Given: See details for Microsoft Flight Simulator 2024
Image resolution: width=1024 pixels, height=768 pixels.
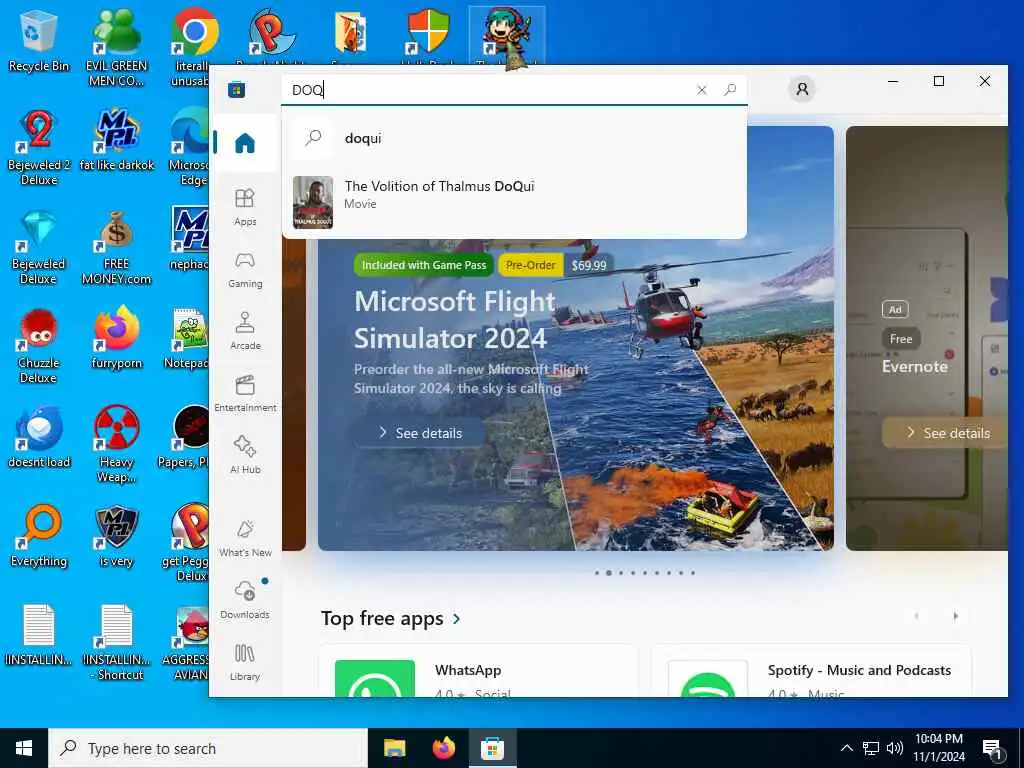Looking at the screenshot, I should pos(420,433).
